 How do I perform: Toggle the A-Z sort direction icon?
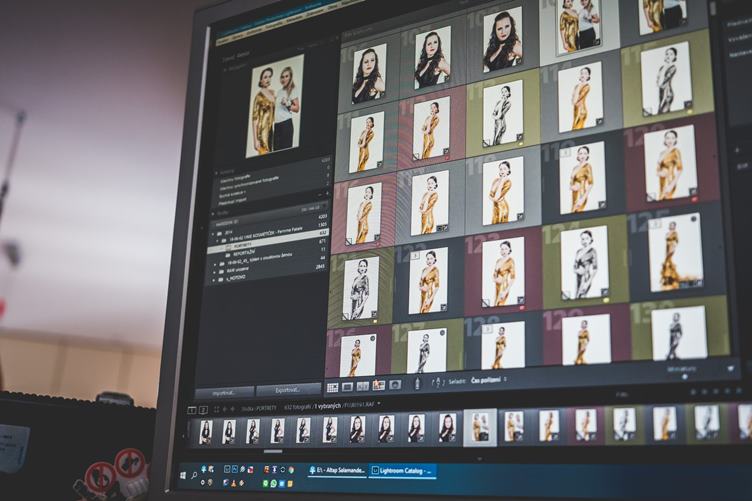(437, 383)
